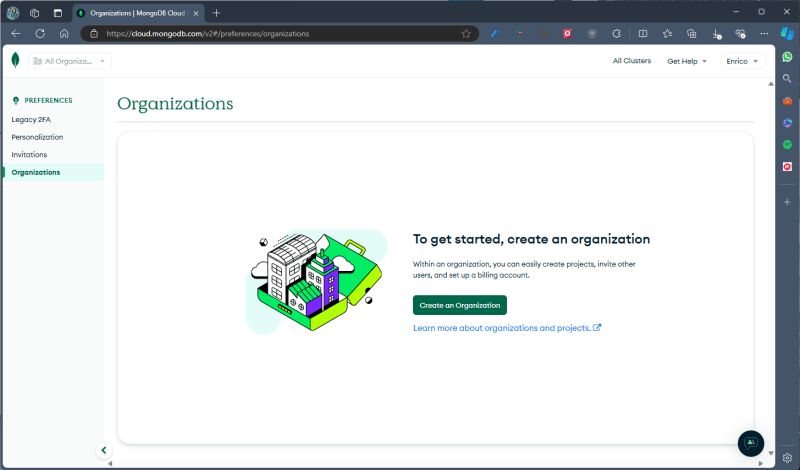Viewport: 800px width, 470px height.
Task: Collapse the sidebar with the chevron button
Action: tap(104, 450)
